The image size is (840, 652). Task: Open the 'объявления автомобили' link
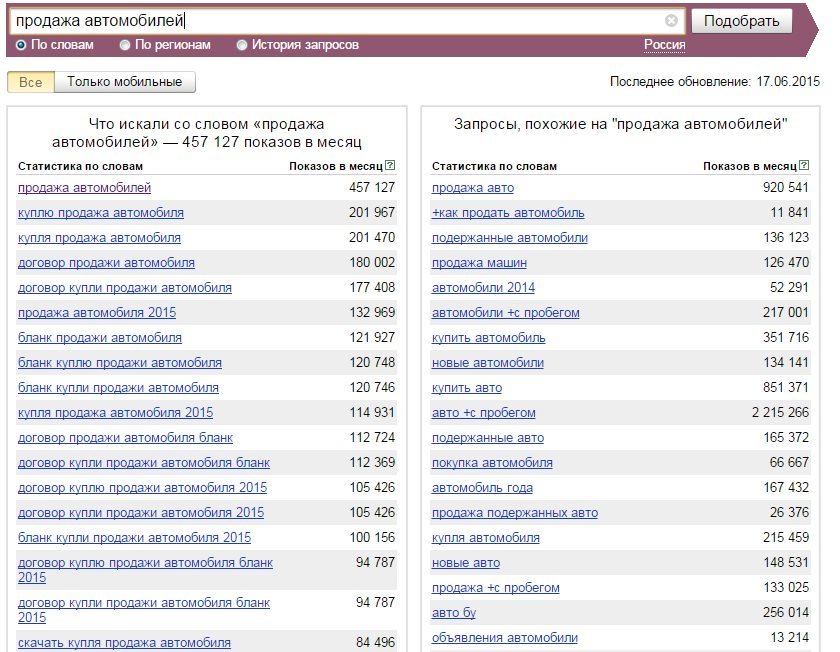pos(505,638)
